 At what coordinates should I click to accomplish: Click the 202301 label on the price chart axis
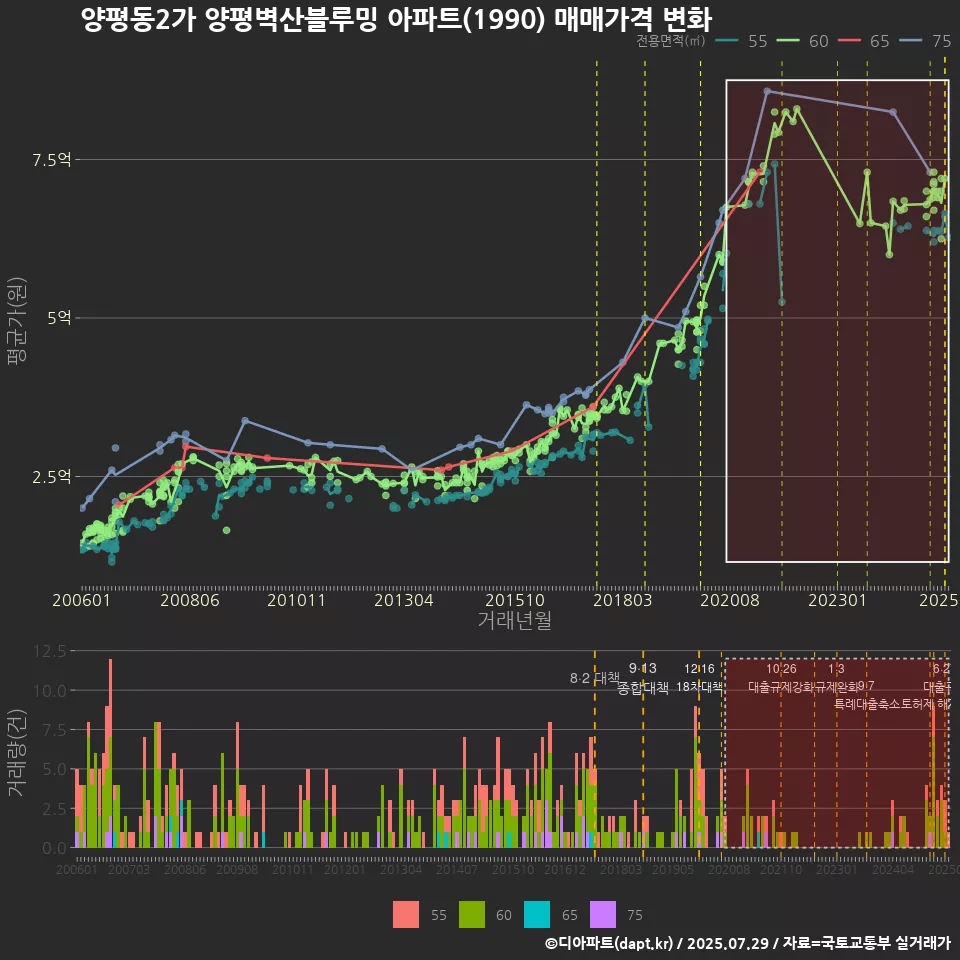click(x=838, y=600)
